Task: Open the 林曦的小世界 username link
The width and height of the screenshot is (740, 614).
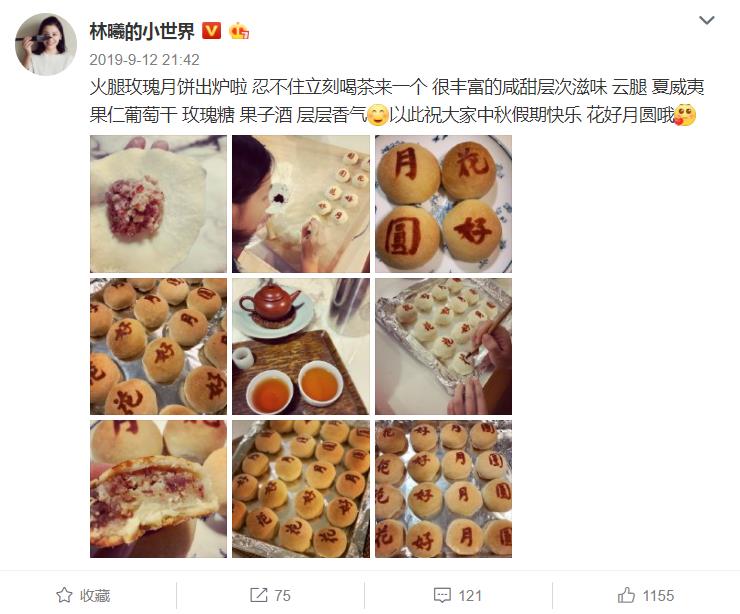Action: coord(142,32)
